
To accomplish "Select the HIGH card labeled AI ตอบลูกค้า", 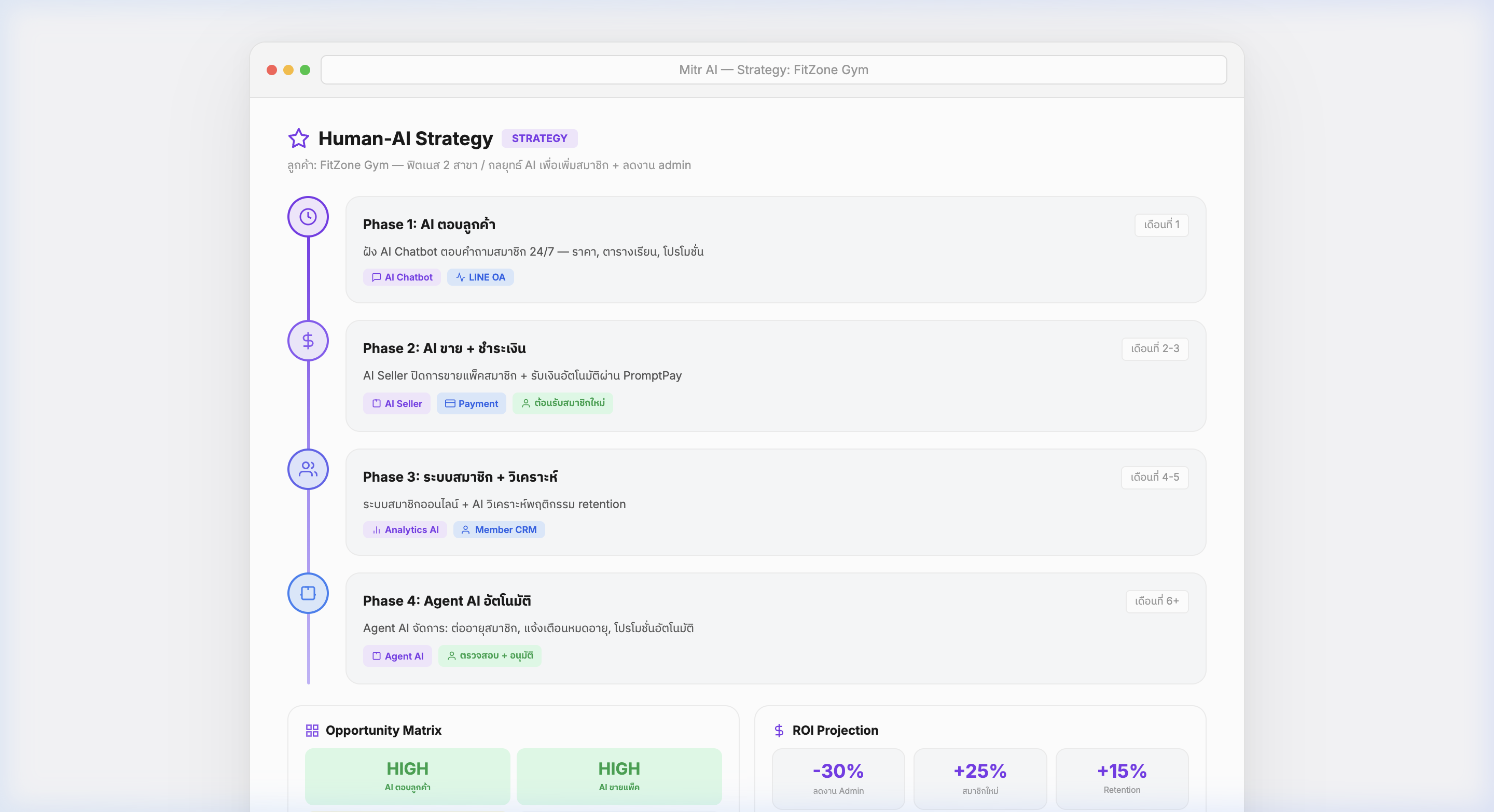I will point(407,777).
